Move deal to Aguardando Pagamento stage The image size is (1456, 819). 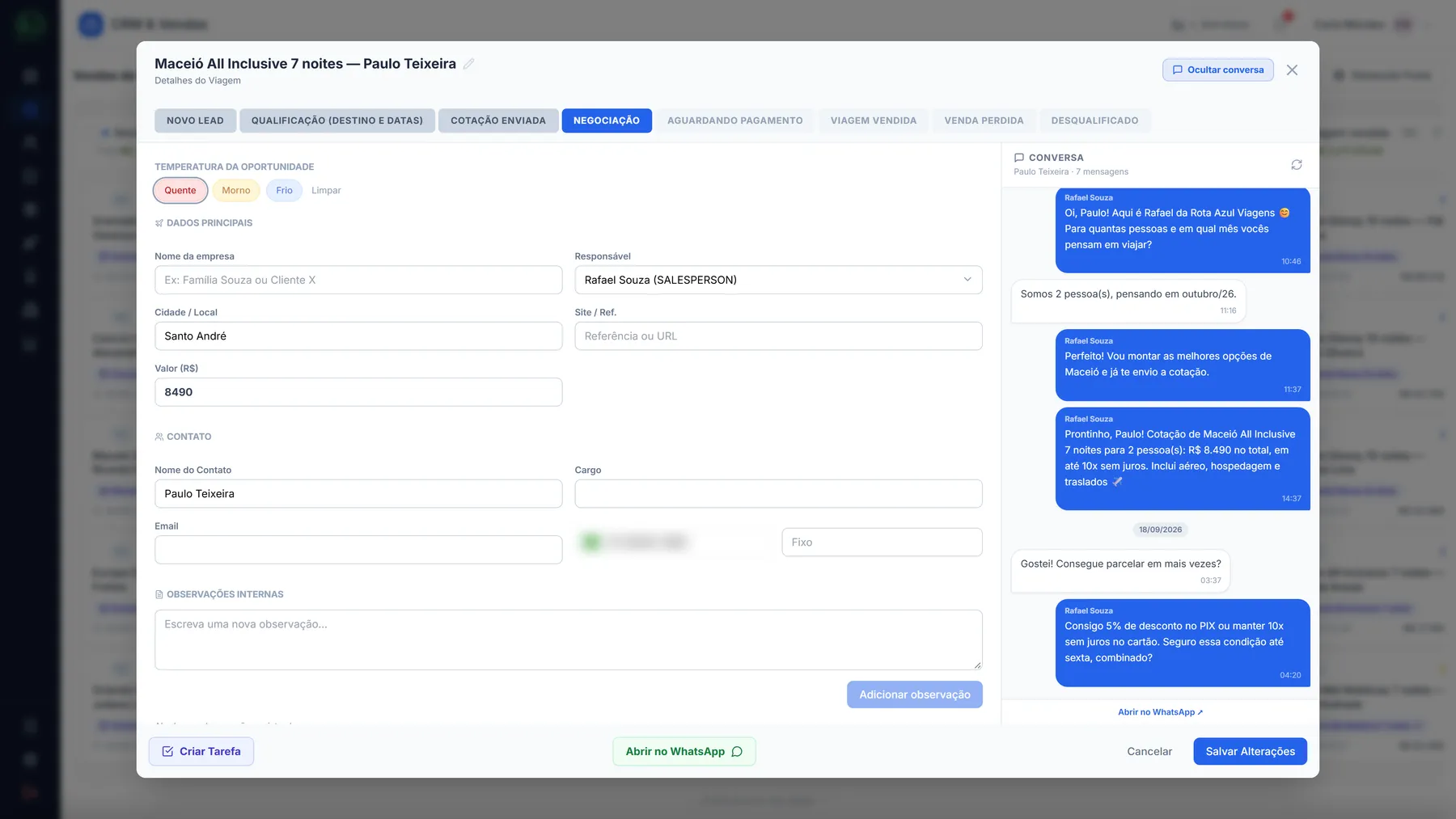pyautogui.click(x=735, y=120)
